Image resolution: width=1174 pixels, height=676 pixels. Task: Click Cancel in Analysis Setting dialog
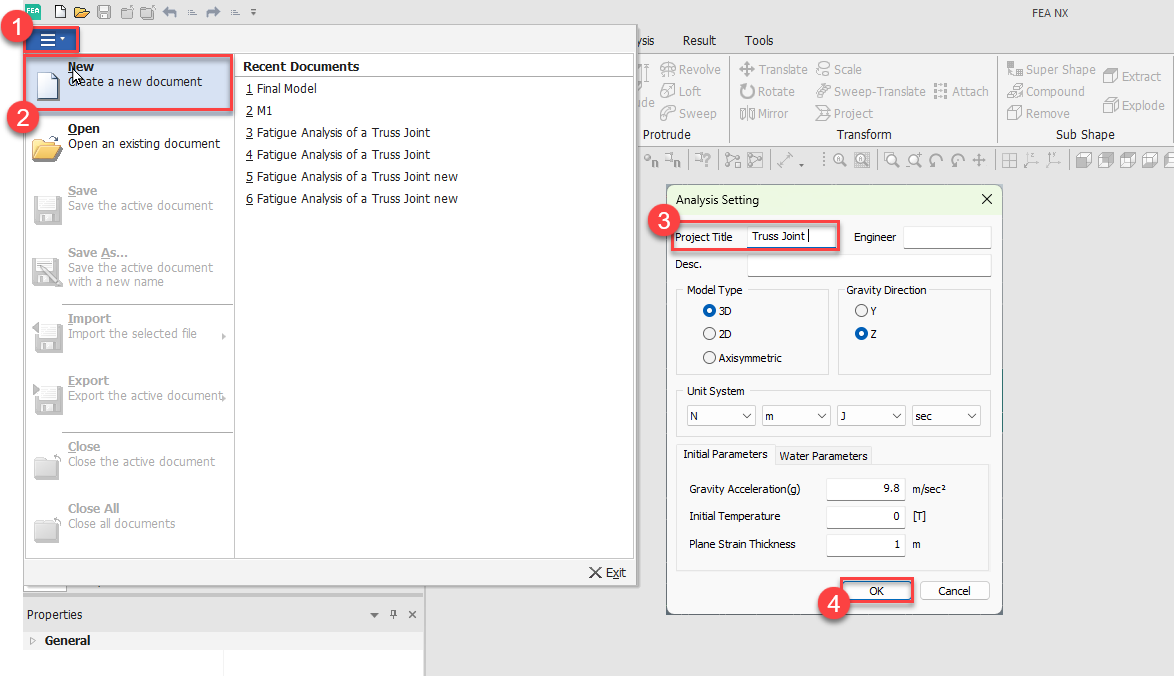[x=954, y=590]
